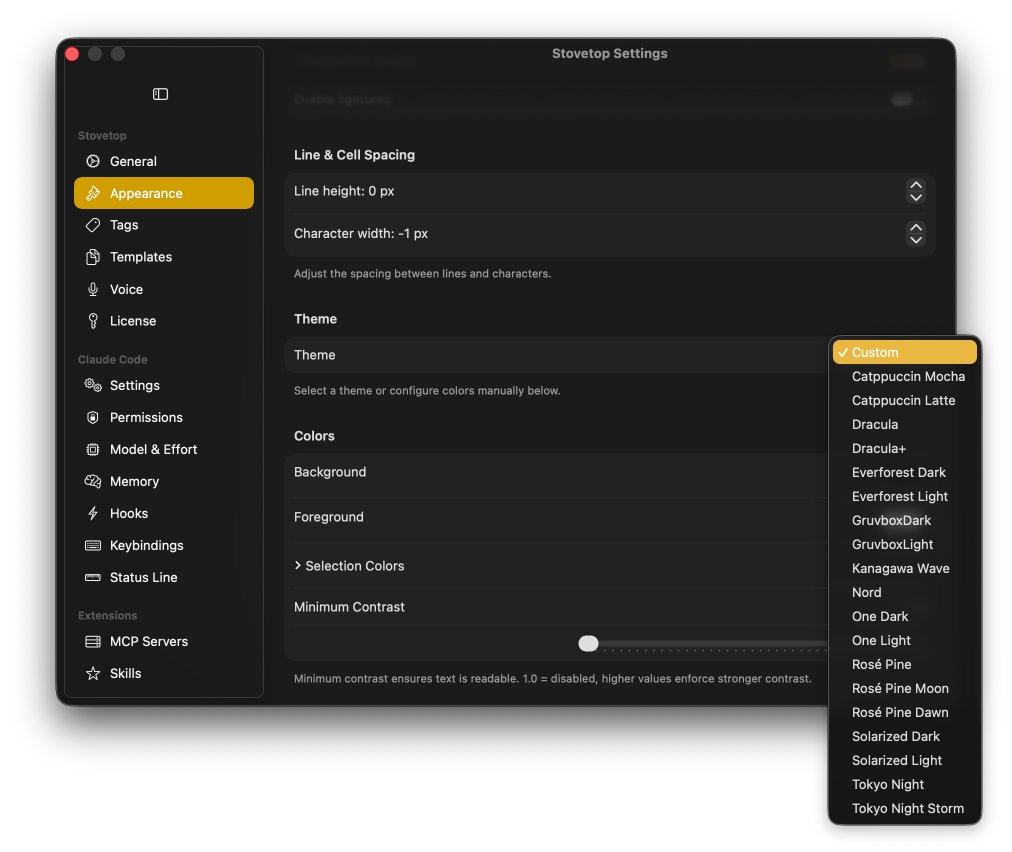
Task: Click the Keybindings keyboard icon
Action: point(93,545)
